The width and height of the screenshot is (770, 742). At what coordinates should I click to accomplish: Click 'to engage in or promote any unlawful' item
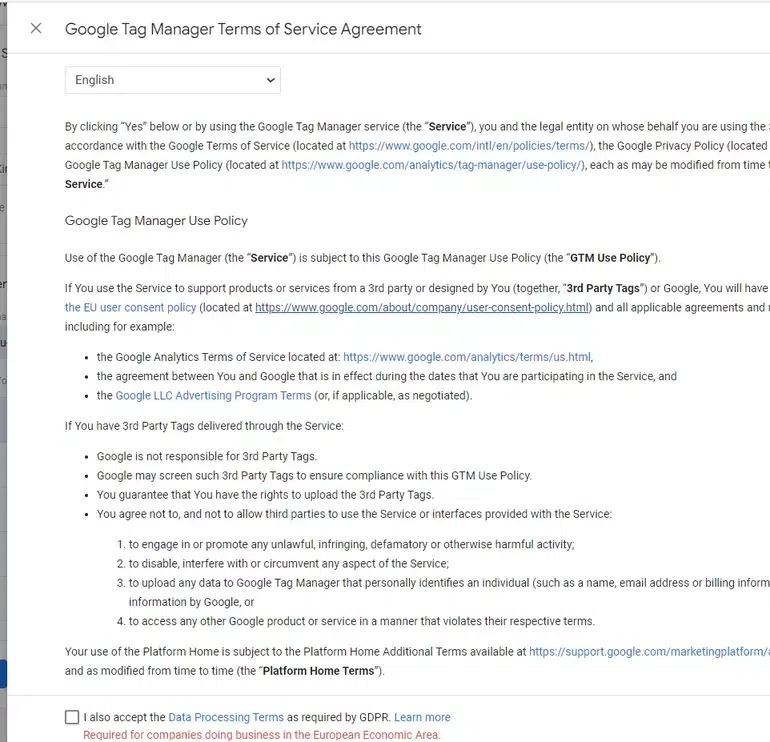[352, 544]
